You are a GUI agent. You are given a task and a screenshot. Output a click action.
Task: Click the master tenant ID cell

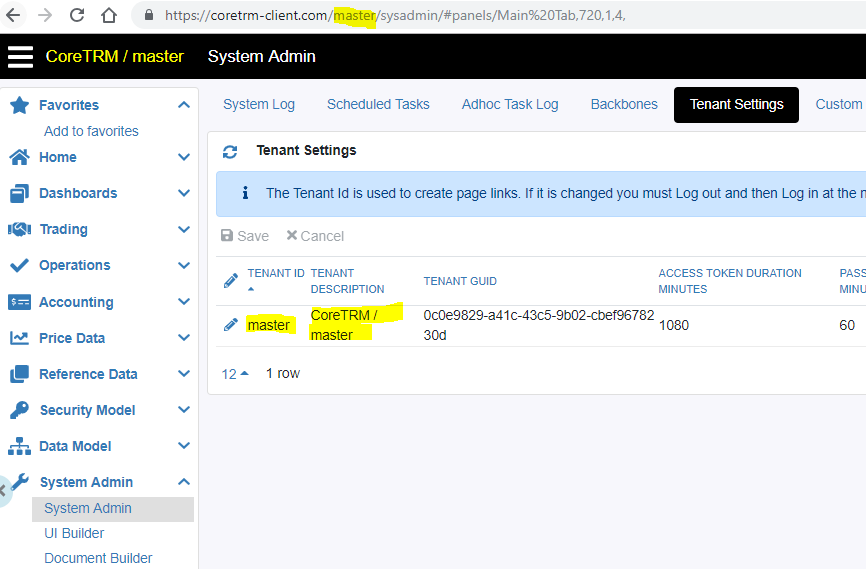tap(268, 325)
